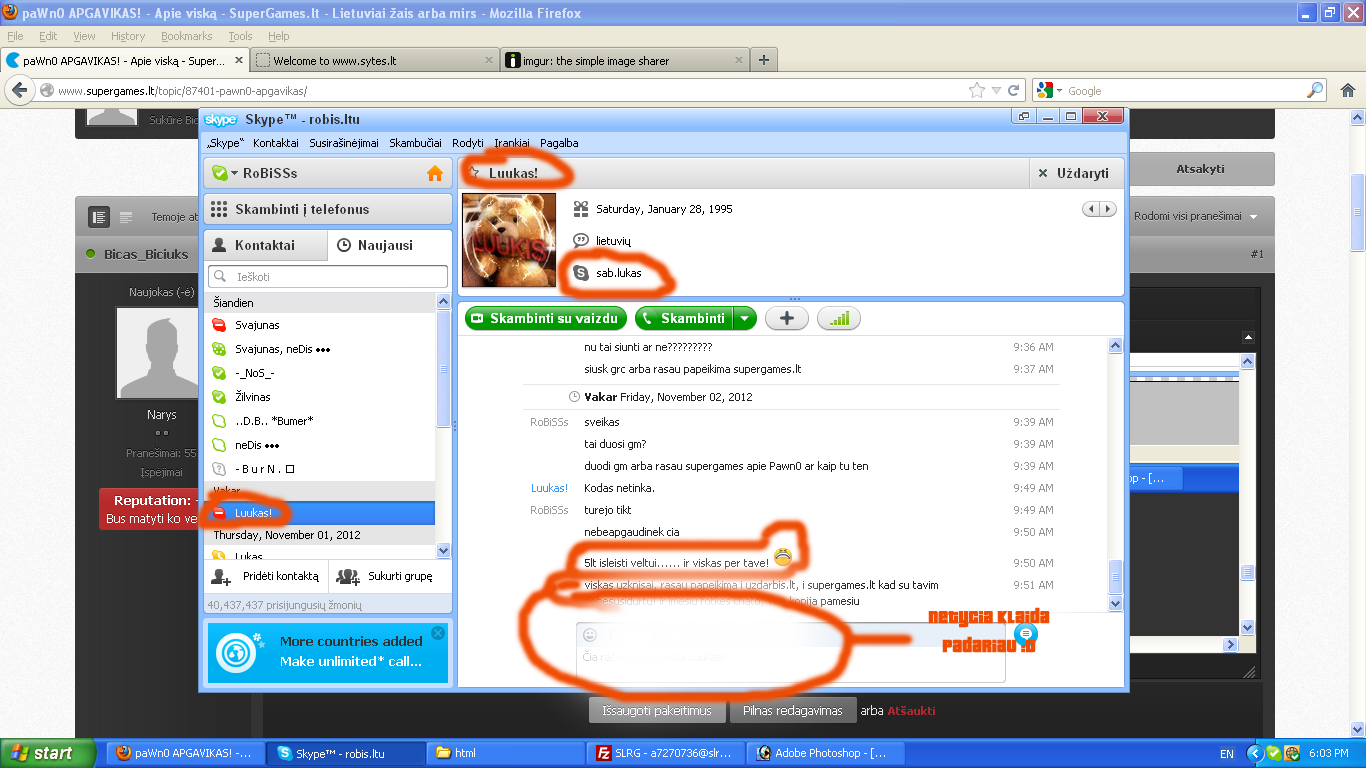Viewport: 1366px width, 768px height.
Task: Select the Svajunas conversation
Action: tap(320, 325)
